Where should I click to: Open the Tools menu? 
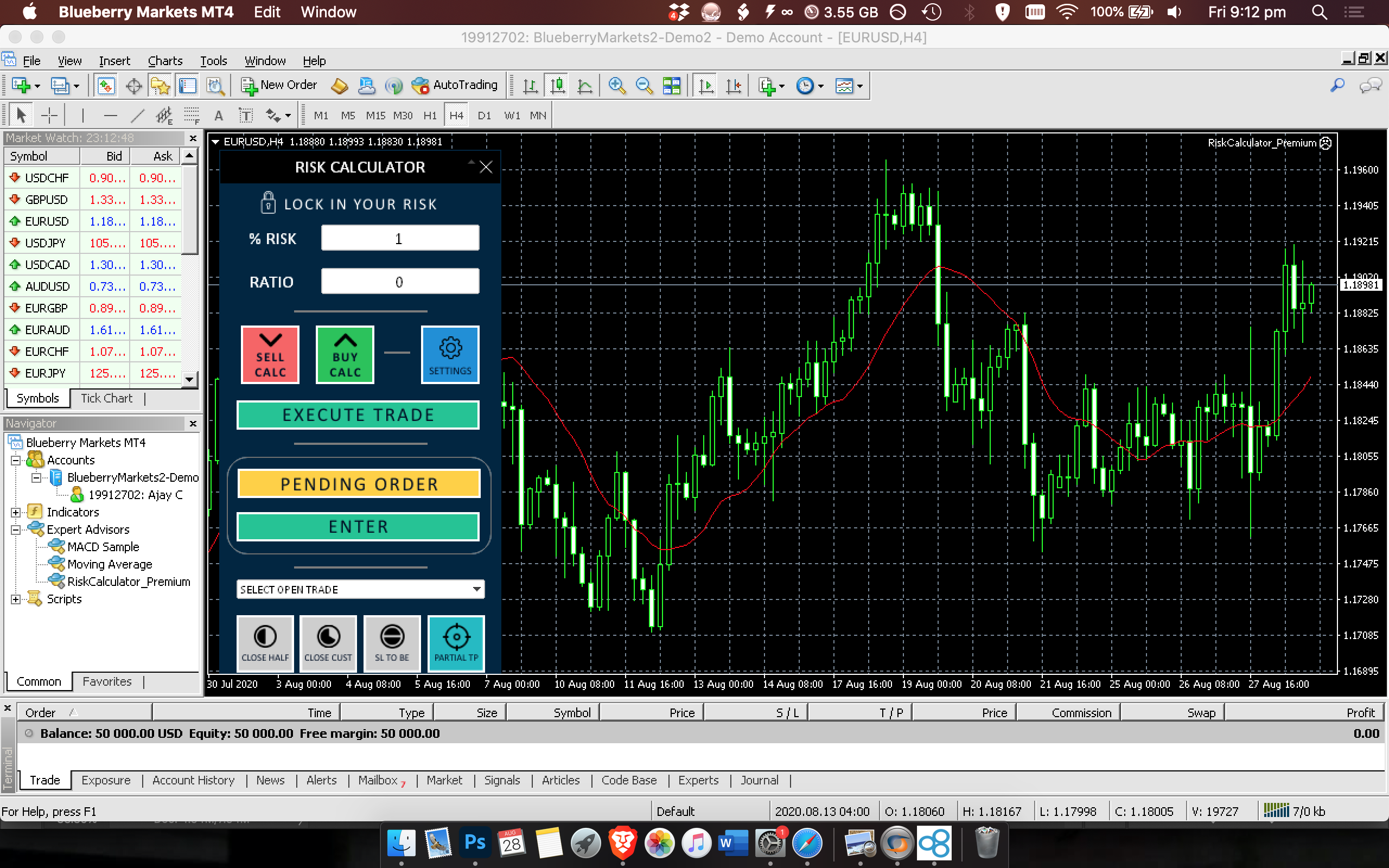tap(214, 61)
